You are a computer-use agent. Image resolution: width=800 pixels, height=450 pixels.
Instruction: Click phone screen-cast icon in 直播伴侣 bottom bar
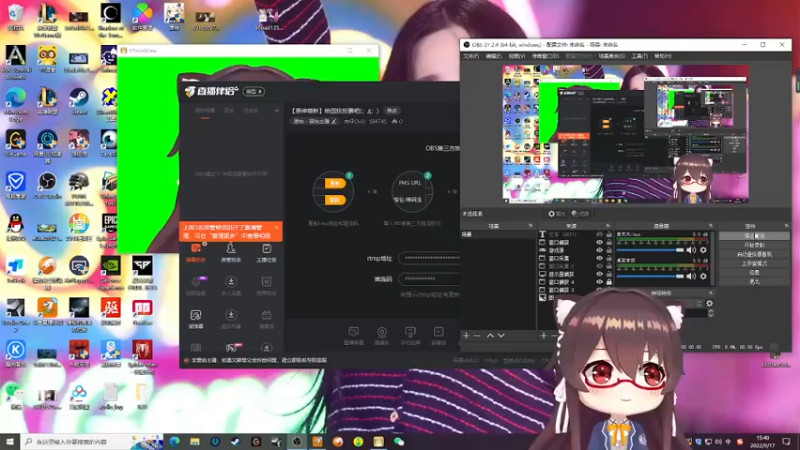coord(410,336)
